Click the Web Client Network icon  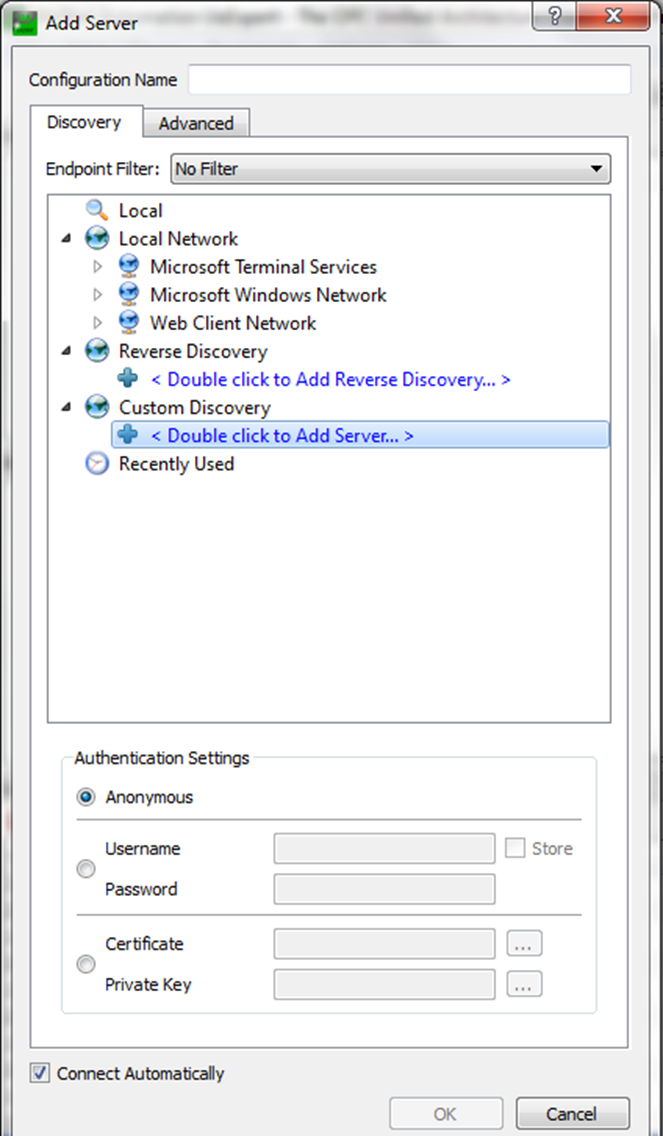[128, 323]
